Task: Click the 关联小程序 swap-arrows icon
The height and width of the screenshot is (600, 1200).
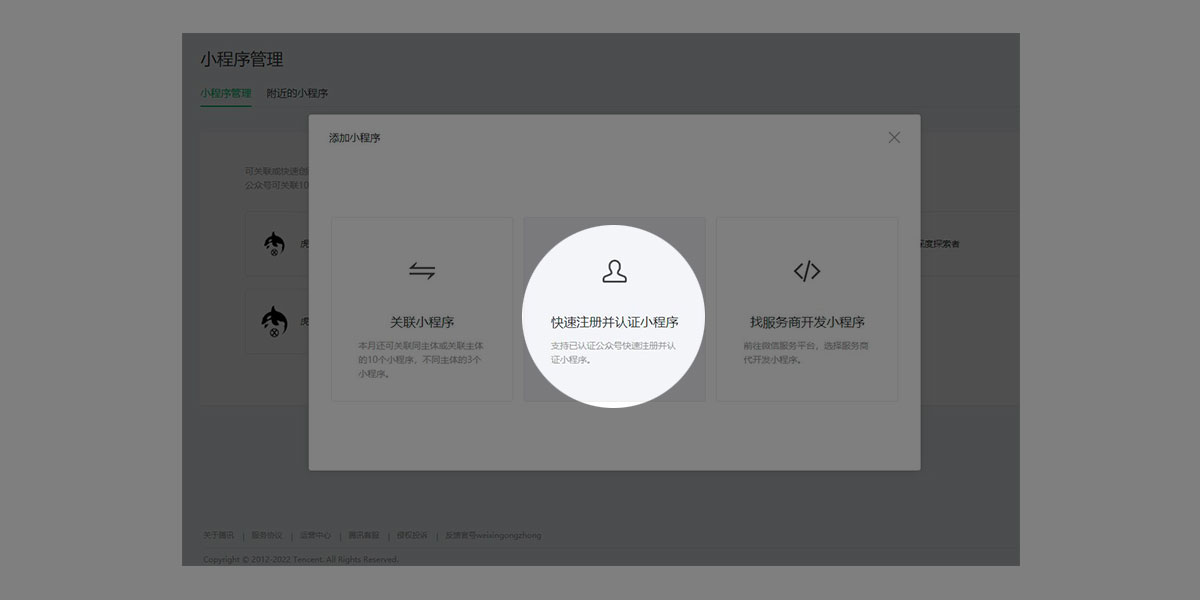Action: [422, 271]
